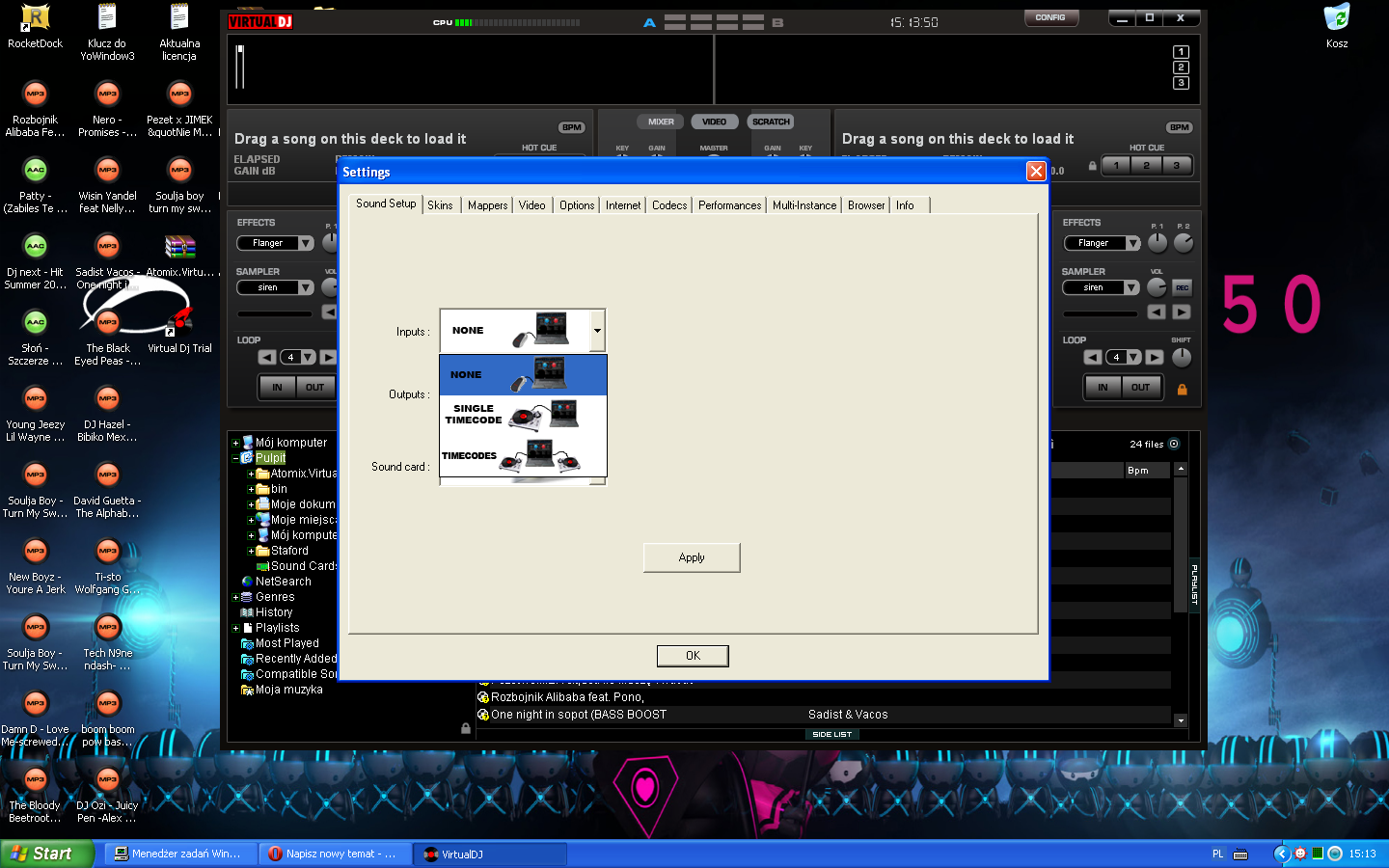1389x868 pixels.
Task: Collapse the Pulpit tree node
Action: pos(235,459)
